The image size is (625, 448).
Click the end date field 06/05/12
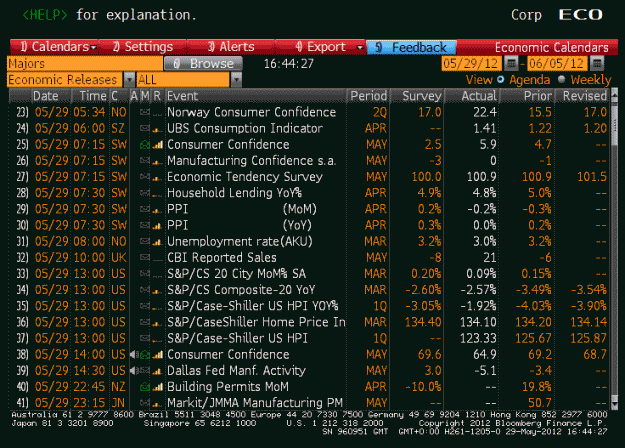pos(557,63)
